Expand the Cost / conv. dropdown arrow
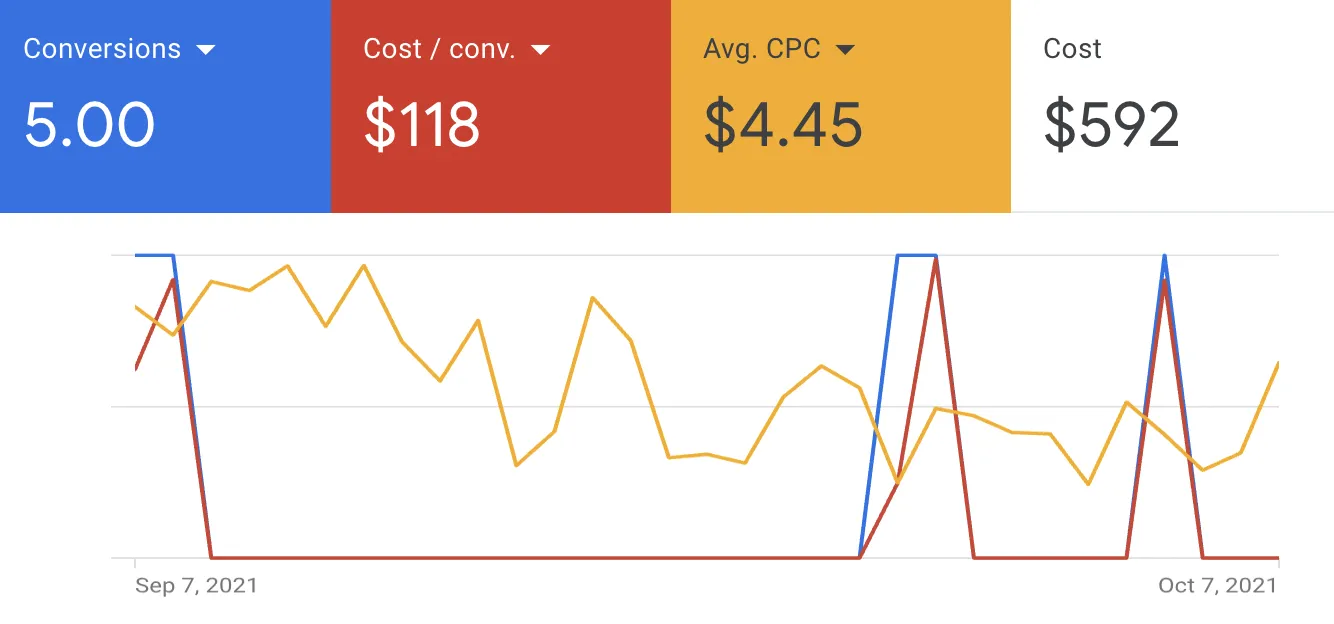The image size is (1334, 624). [x=541, y=50]
